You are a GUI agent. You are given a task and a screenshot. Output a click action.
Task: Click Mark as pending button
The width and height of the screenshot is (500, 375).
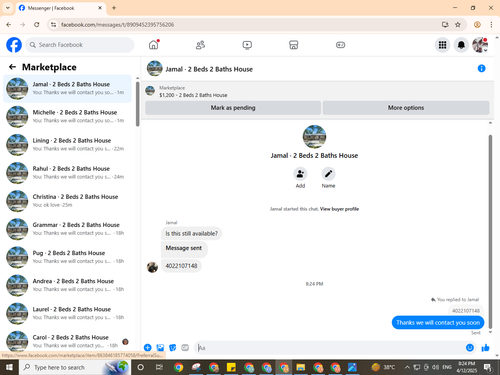click(233, 108)
